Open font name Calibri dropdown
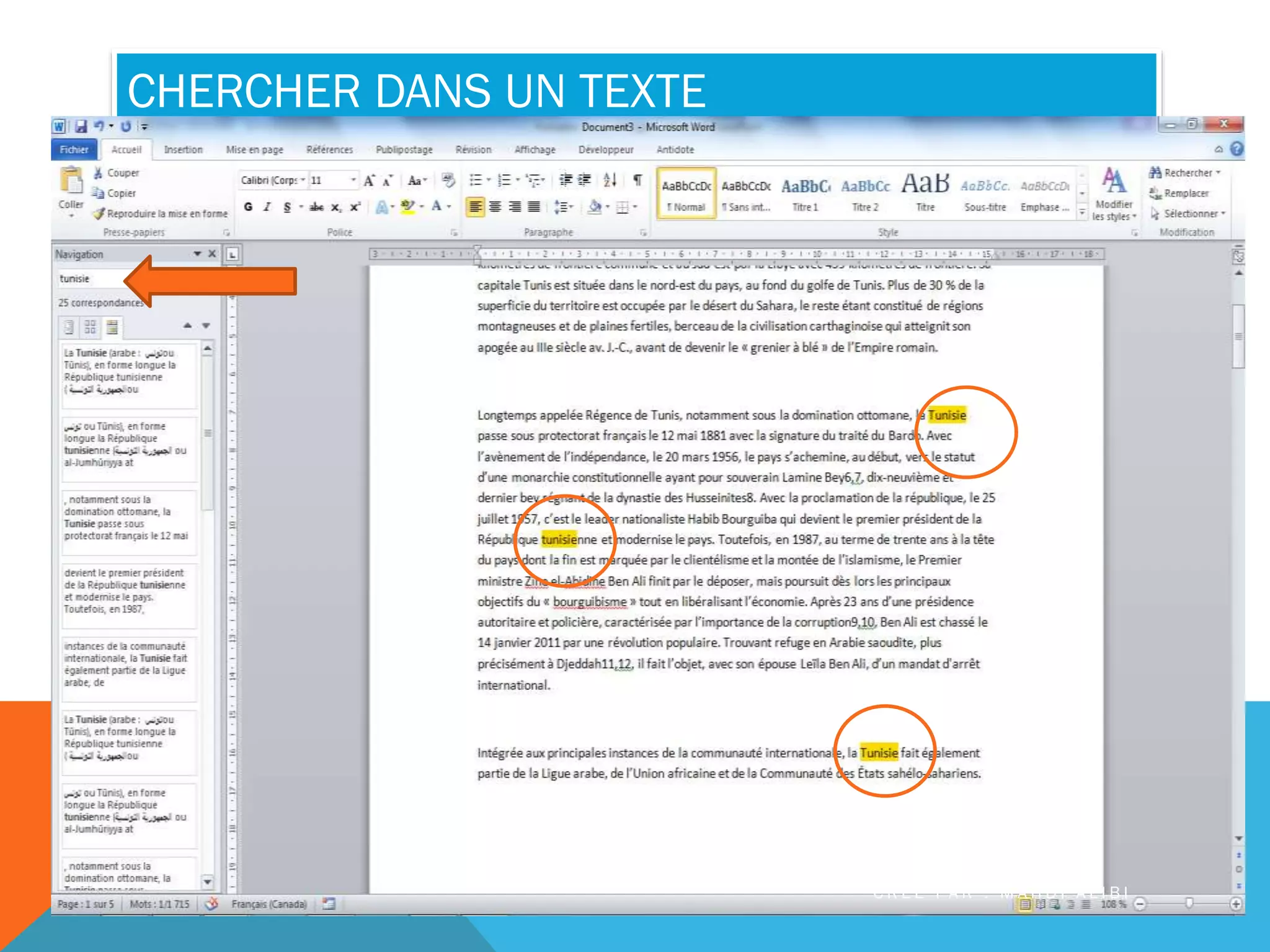1270x952 pixels. coord(303,180)
